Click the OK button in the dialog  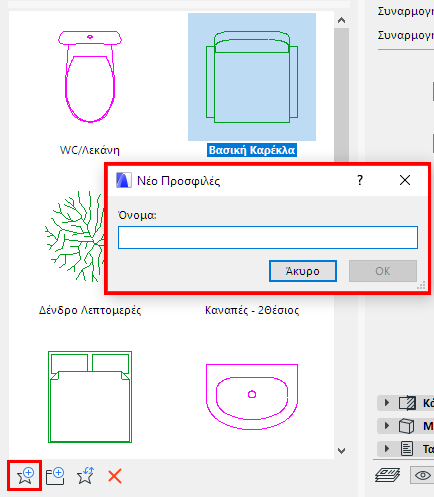point(383,271)
